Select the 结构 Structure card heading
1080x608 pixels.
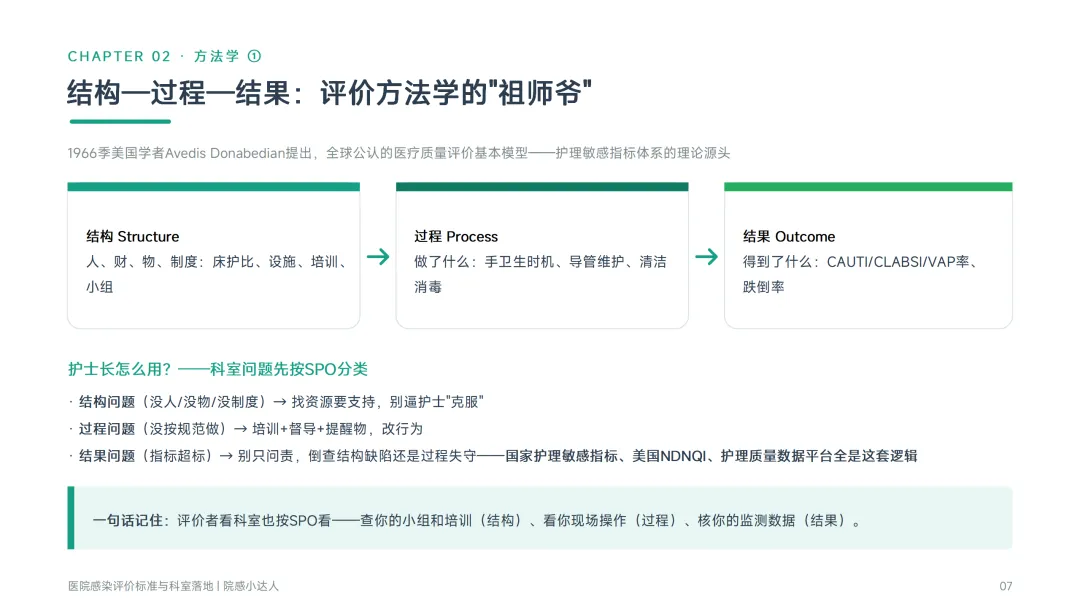133,236
